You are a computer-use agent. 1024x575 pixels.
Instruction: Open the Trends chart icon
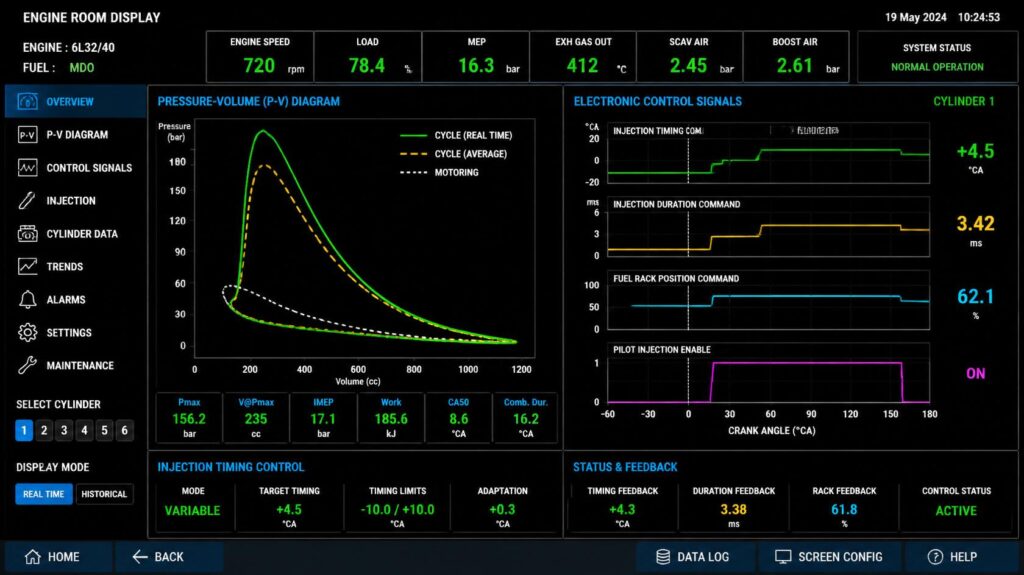(x=27, y=267)
